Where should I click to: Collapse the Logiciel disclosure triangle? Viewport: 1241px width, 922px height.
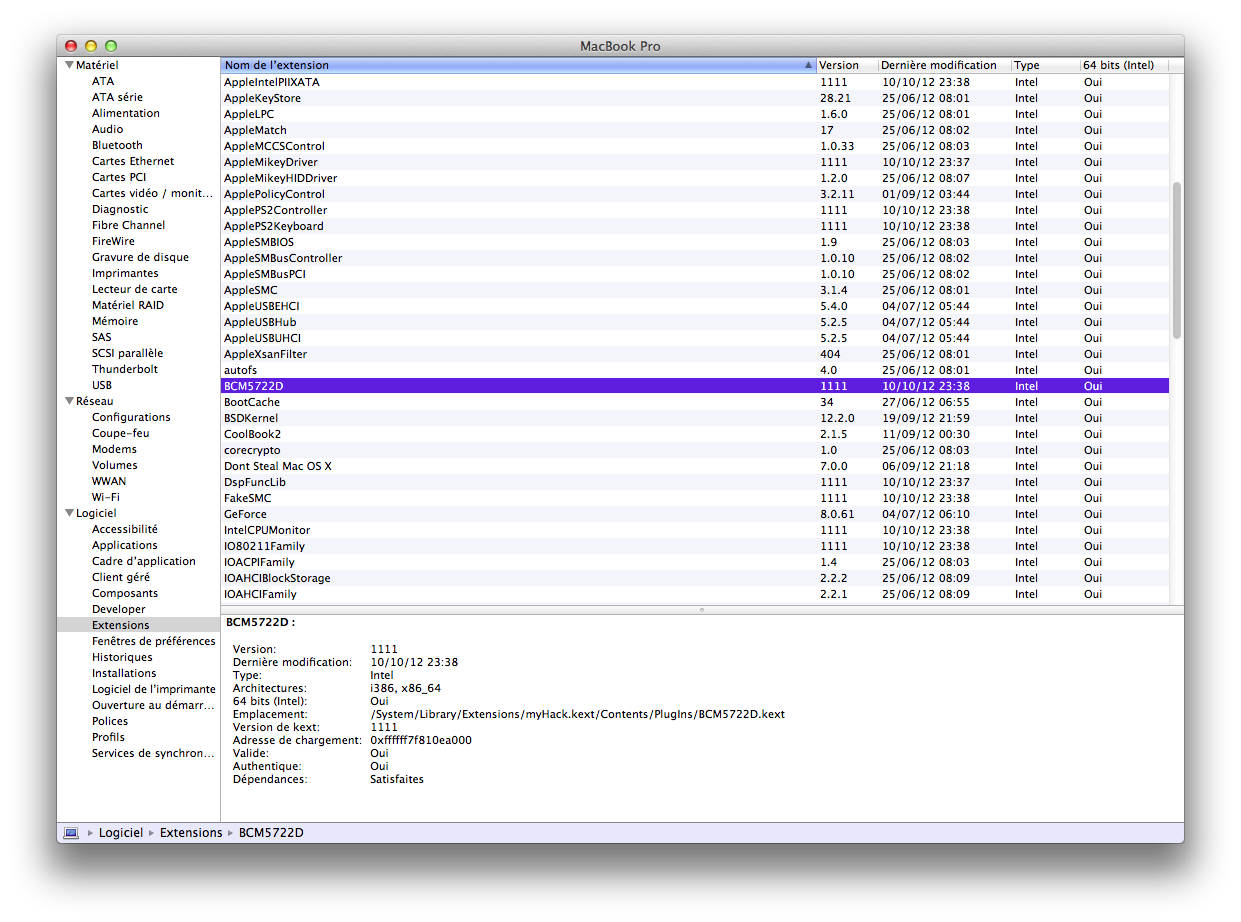[69, 513]
